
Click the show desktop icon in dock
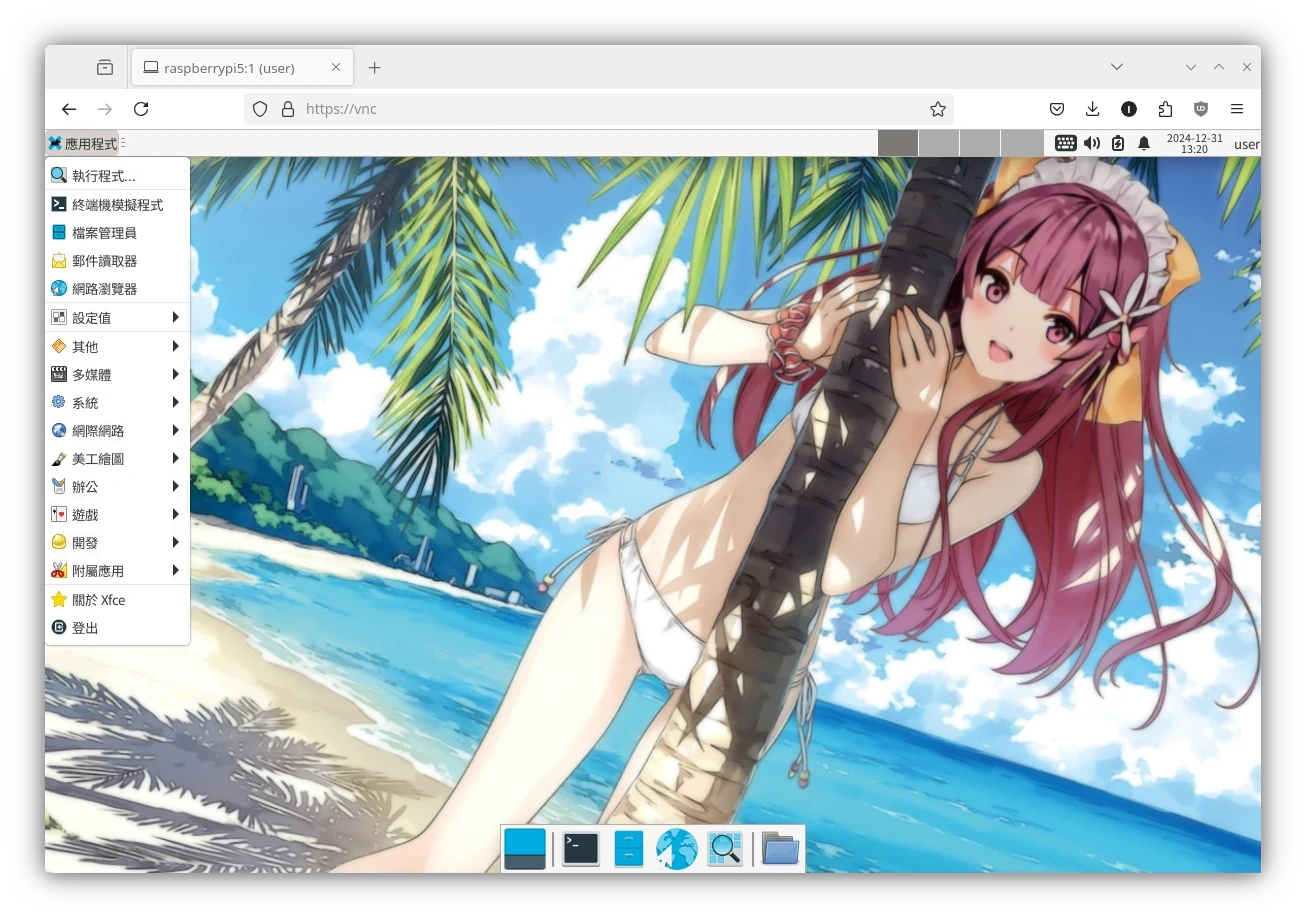pos(525,849)
